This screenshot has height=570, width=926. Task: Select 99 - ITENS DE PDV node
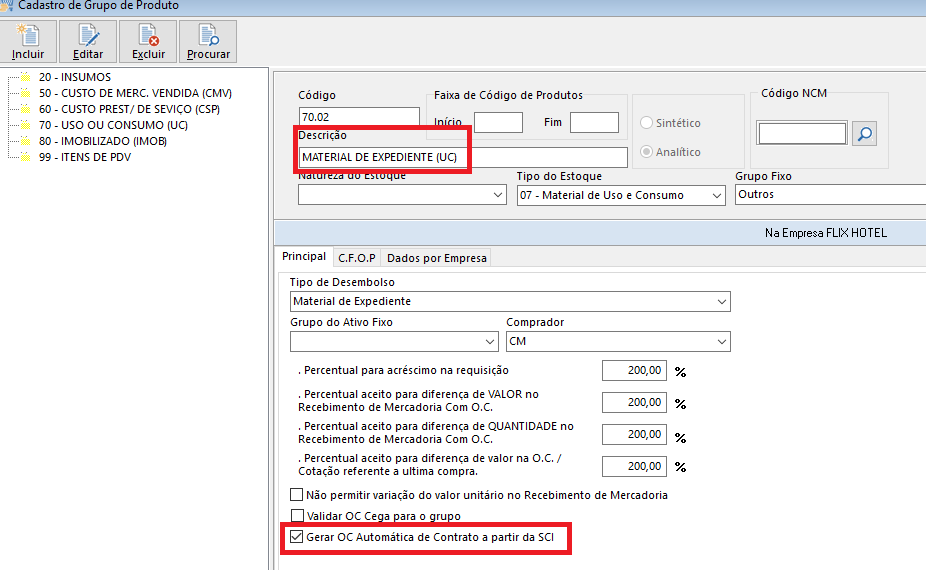(x=85, y=157)
